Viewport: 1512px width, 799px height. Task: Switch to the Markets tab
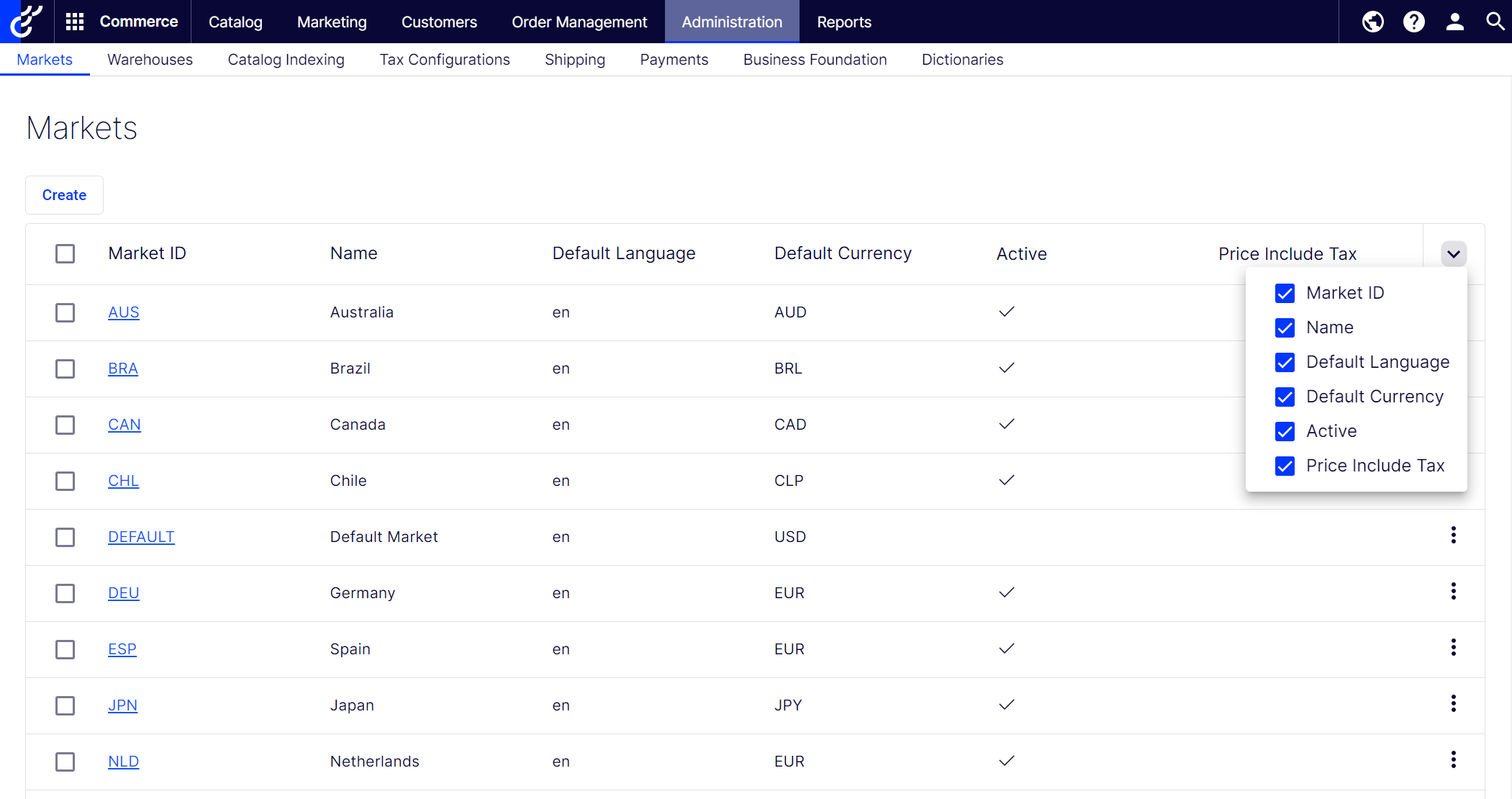(x=45, y=60)
